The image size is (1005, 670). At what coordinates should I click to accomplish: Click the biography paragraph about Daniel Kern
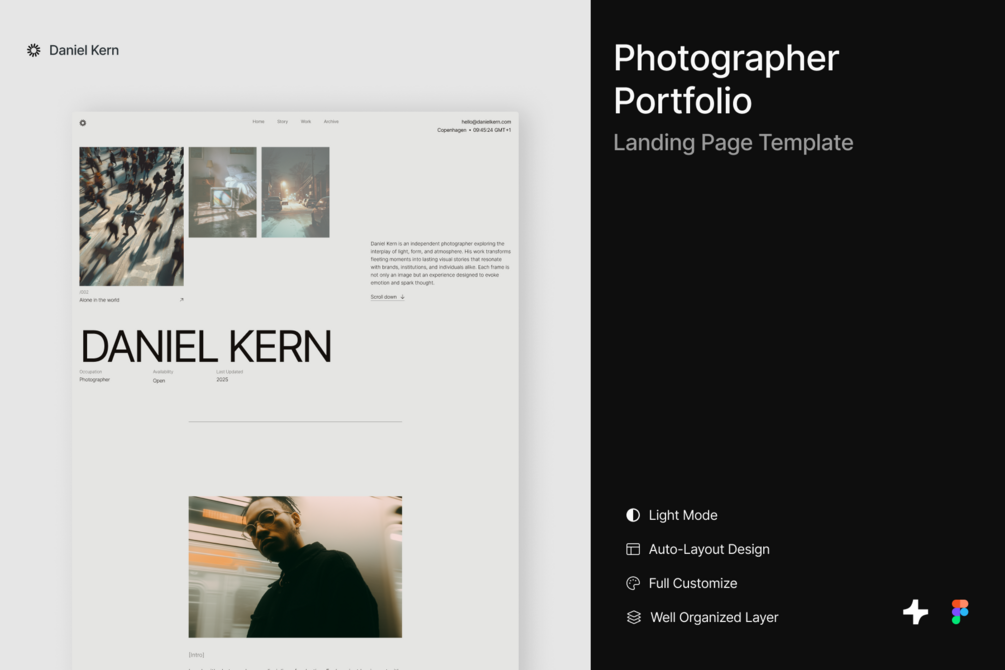point(440,263)
